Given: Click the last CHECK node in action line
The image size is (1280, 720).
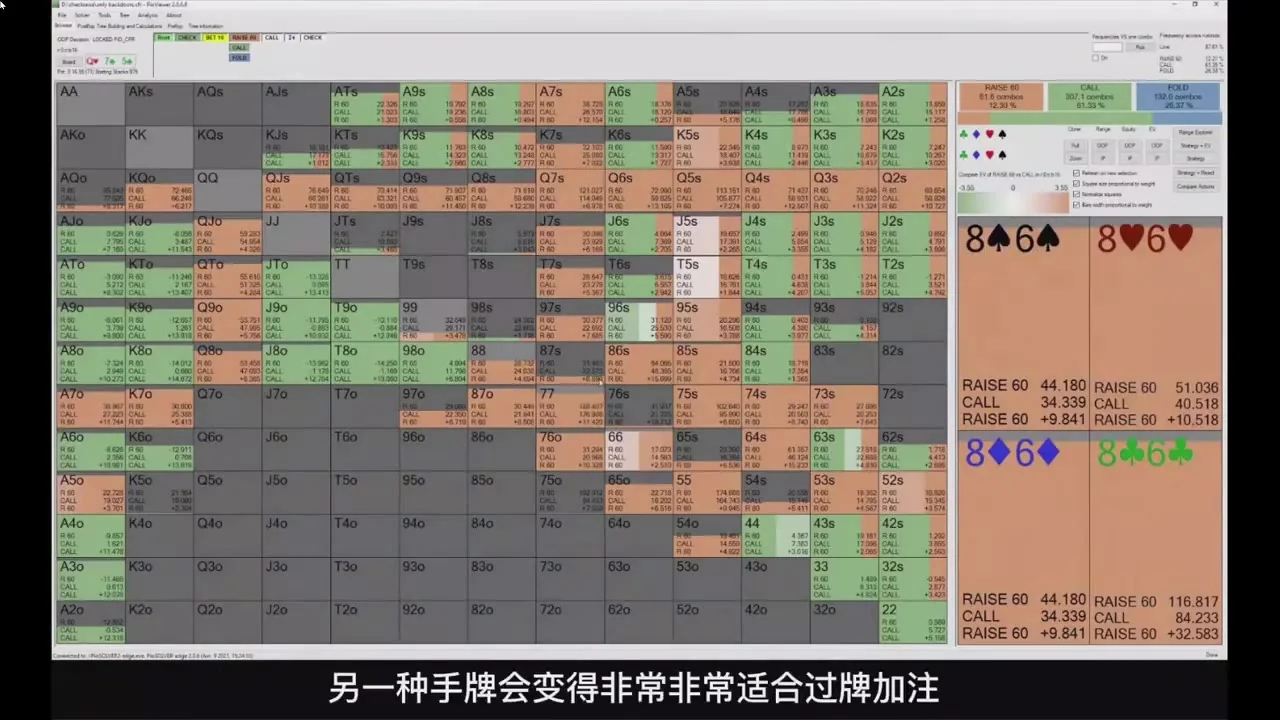Looking at the screenshot, I should click(313, 38).
